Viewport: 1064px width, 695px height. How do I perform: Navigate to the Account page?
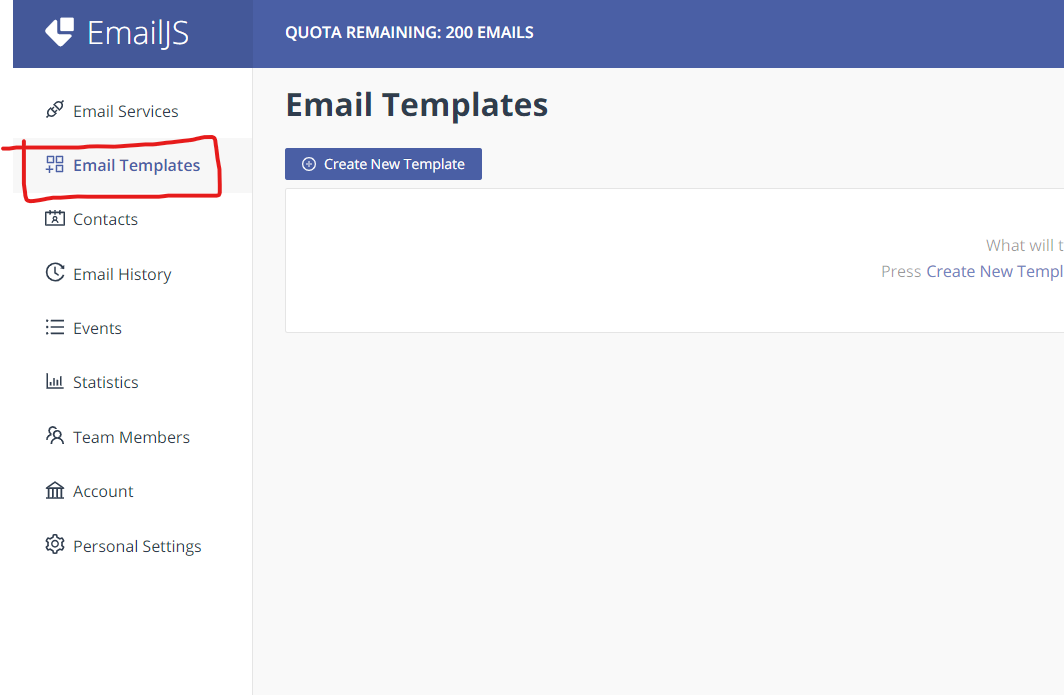point(132,491)
